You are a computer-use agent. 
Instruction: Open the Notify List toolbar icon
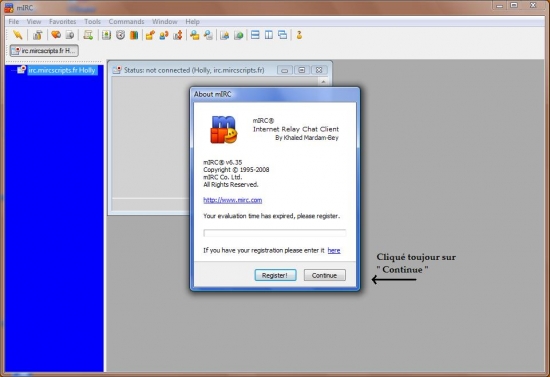coord(225,35)
